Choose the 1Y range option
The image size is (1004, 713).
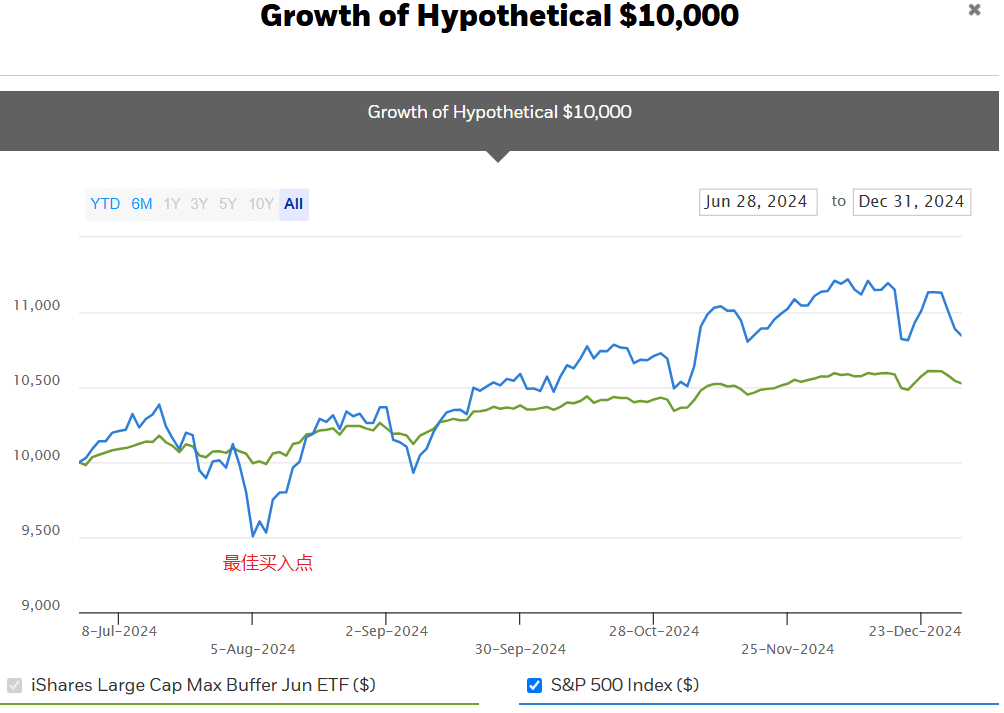click(x=172, y=204)
